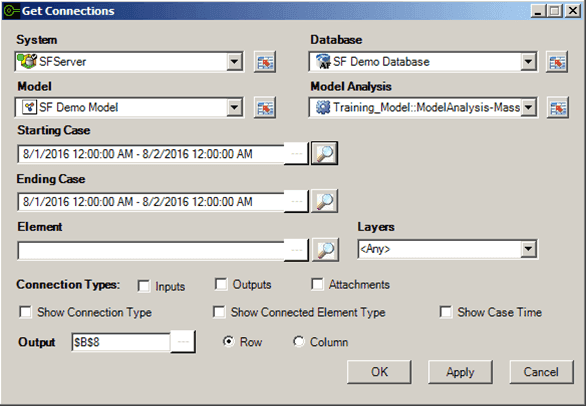The width and height of the screenshot is (586, 406).
Task: Click the browse icon next to Model Analysis
Action: point(558,108)
